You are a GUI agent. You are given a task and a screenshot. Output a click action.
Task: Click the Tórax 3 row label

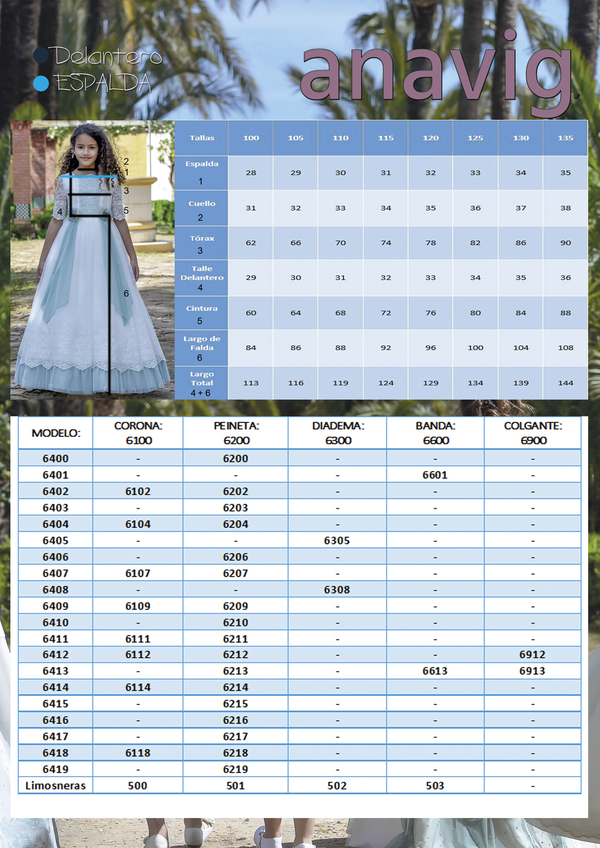pyautogui.click(x=202, y=244)
